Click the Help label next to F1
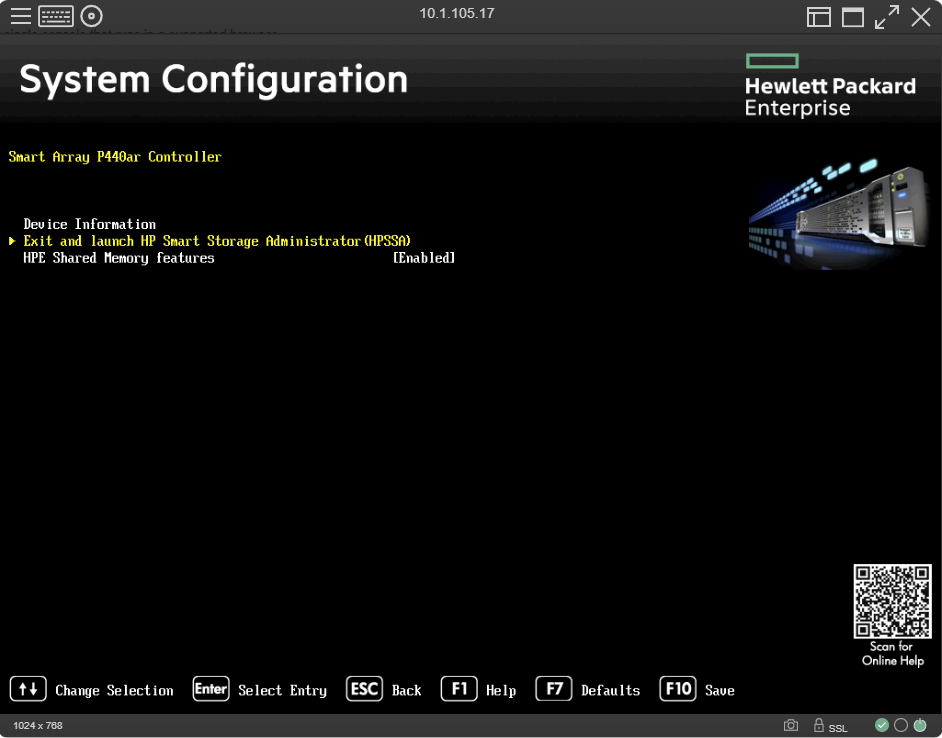Viewport: 942px width, 738px height. (501, 691)
